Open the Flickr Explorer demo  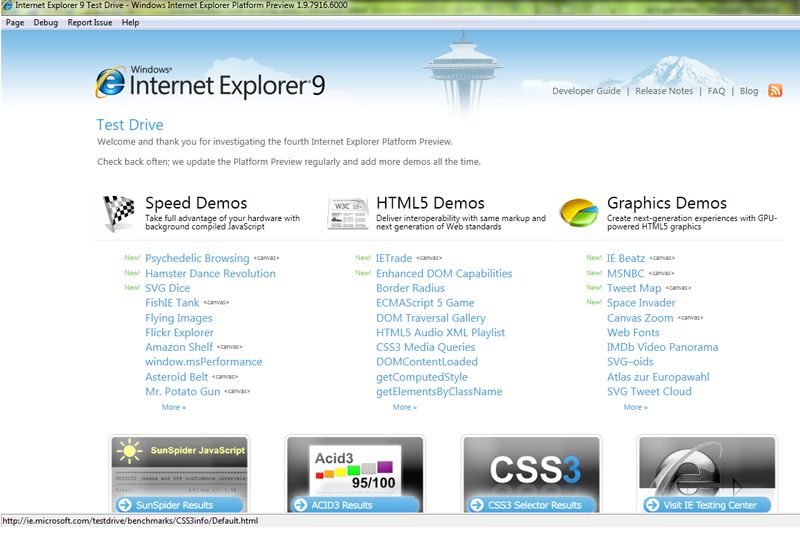179,333
